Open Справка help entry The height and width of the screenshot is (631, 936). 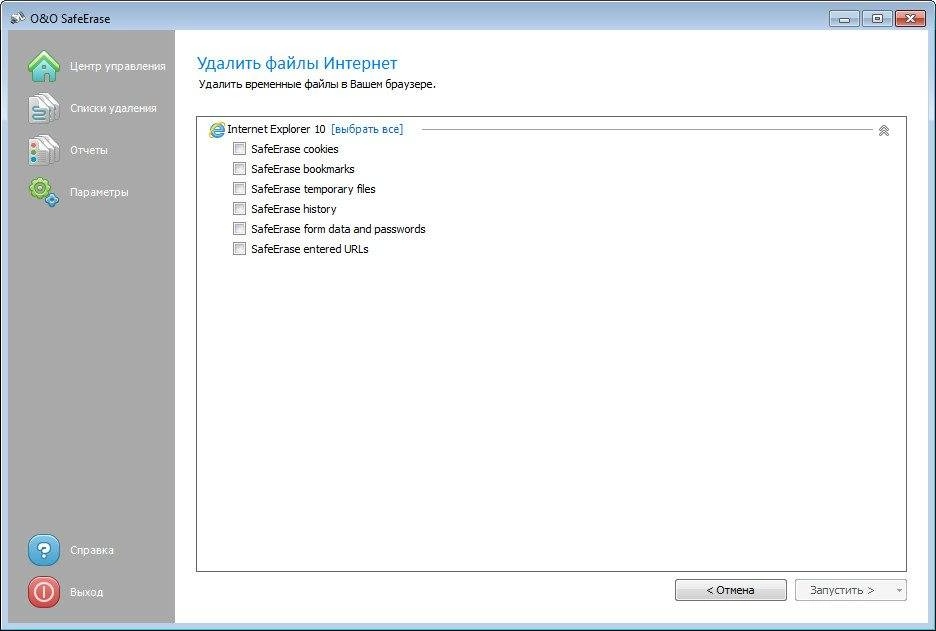point(91,550)
